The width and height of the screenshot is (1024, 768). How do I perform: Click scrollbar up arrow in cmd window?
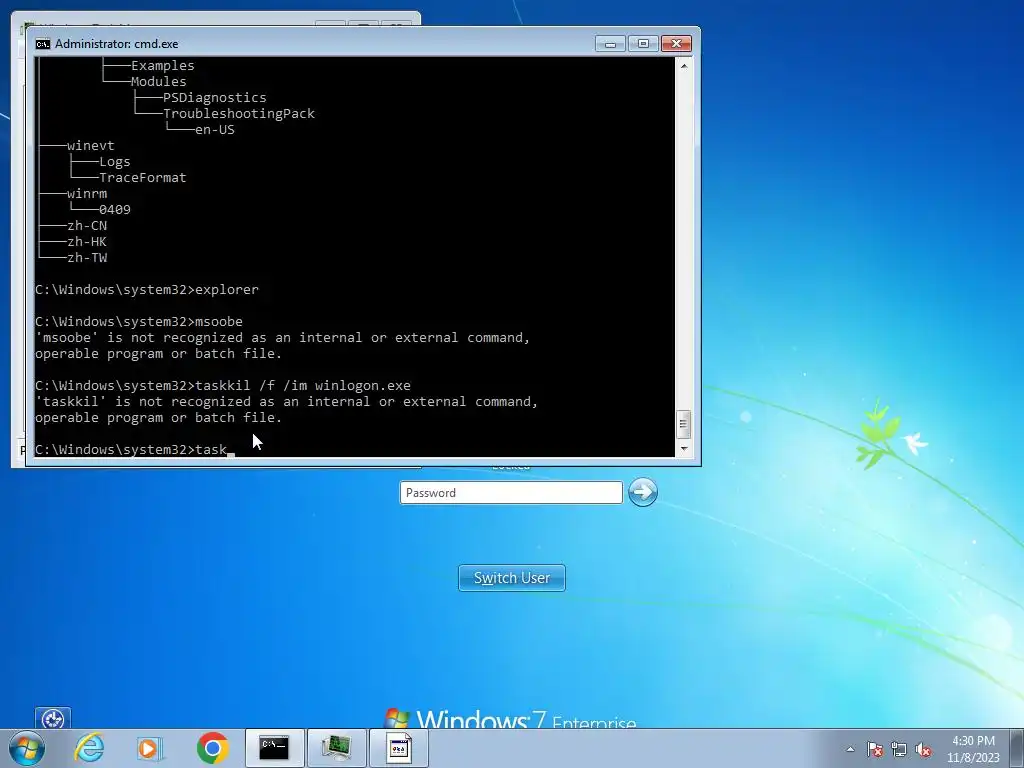click(683, 65)
